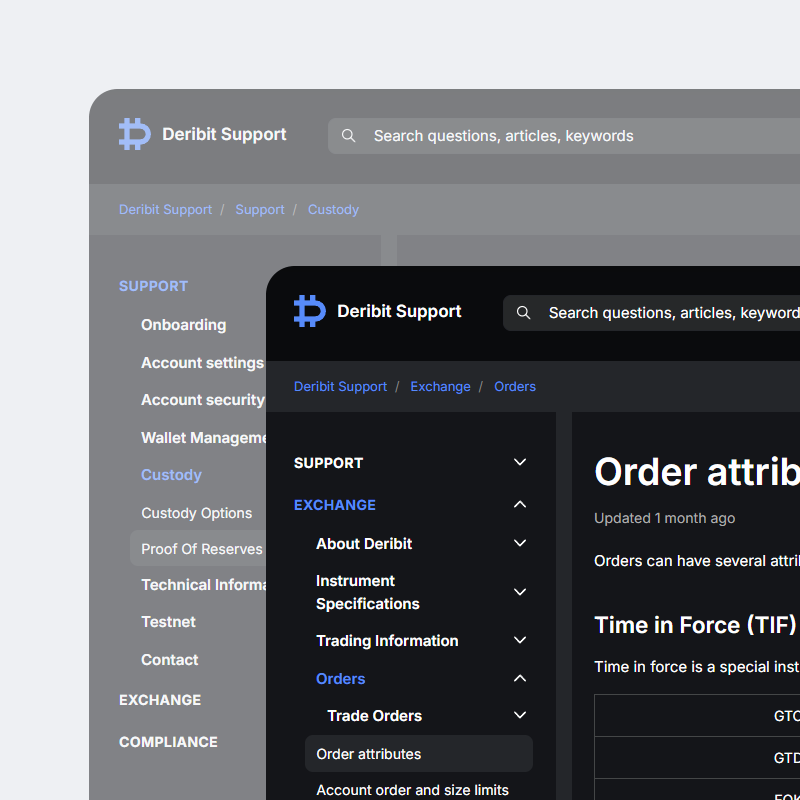Expand Trading Information chevron
800x800 pixels.
(x=520, y=640)
